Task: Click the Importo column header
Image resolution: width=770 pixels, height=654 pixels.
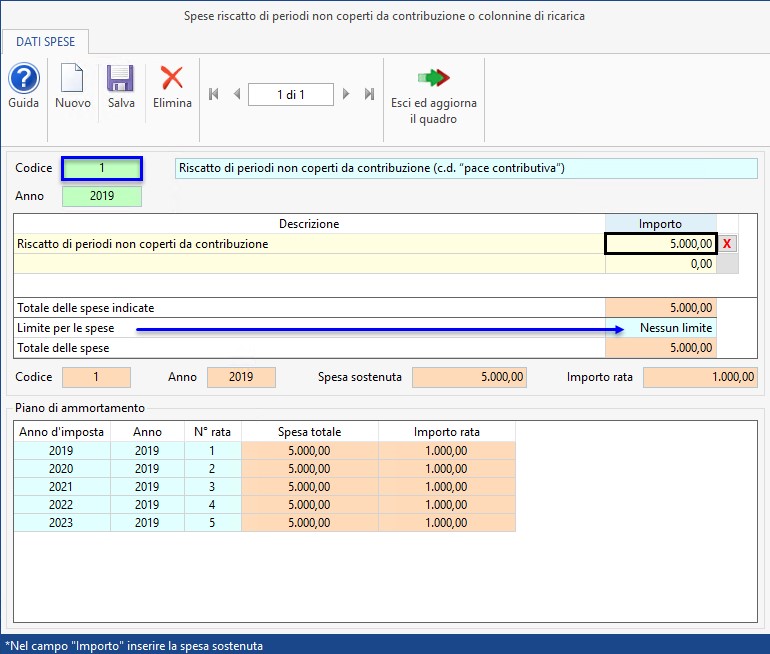Action: [660, 224]
